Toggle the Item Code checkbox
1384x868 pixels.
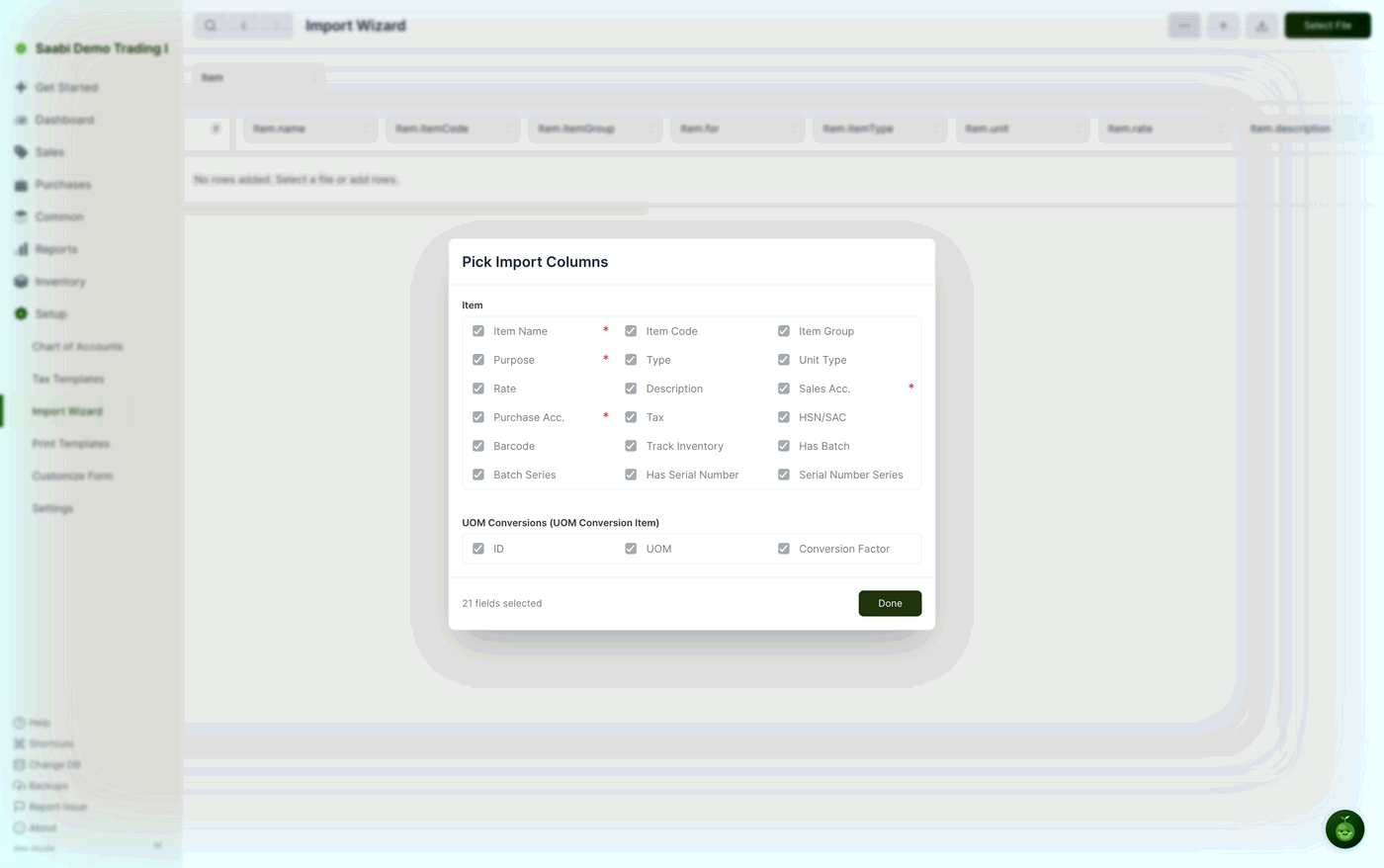(631, 331)
